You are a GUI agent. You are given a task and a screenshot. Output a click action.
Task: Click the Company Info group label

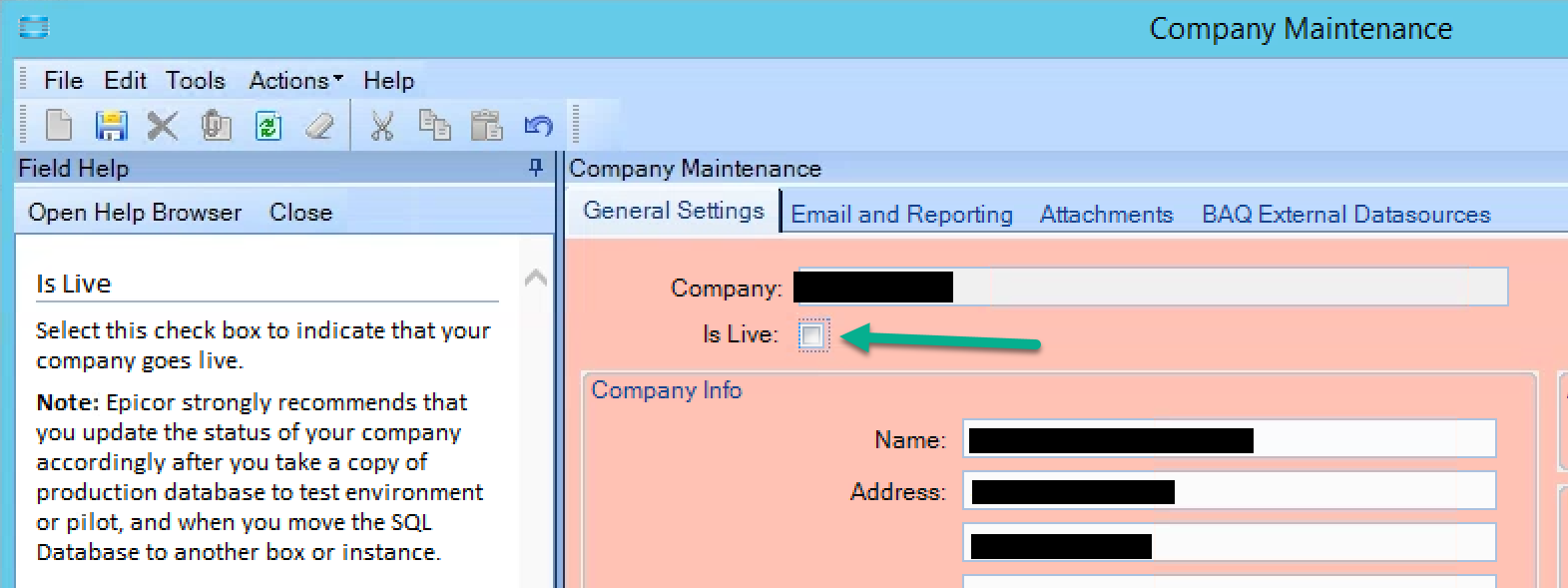click(x=667, y=390)
